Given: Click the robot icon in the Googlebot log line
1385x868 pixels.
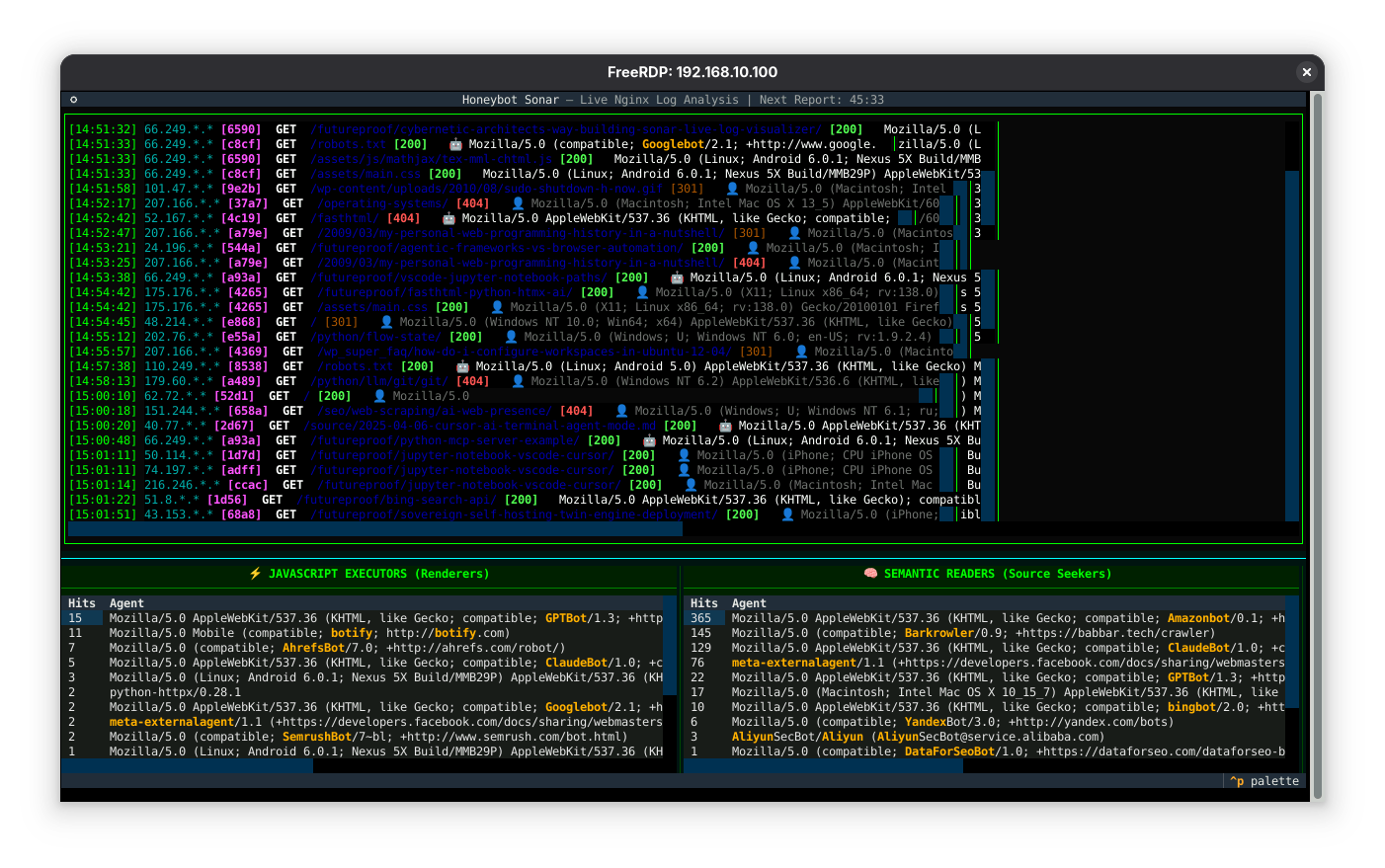Looking at the screenshot, I should 455,144.
